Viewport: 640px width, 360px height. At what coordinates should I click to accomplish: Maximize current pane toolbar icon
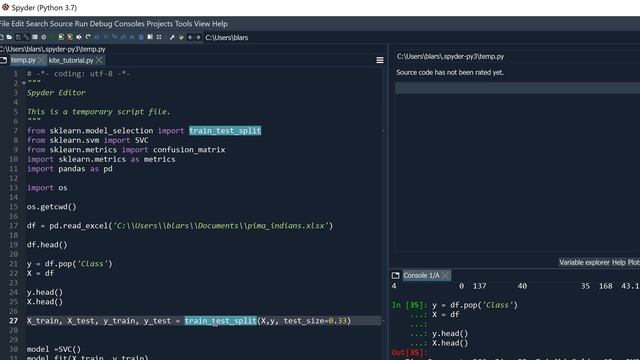point(150,37)
